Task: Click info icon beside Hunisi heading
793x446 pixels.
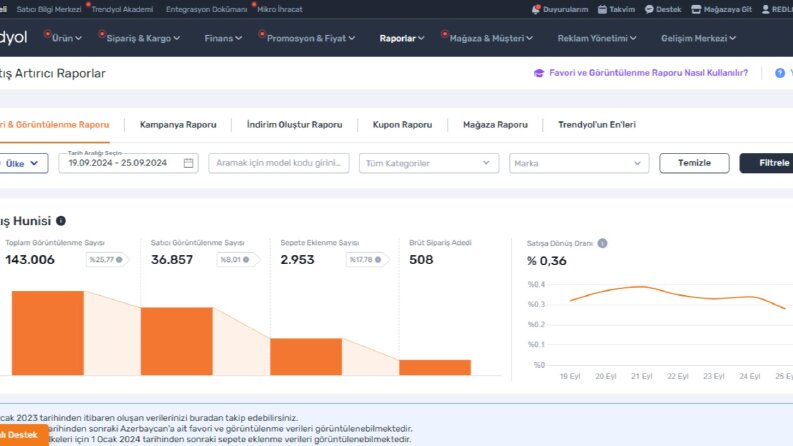Action: coord(61,221)
